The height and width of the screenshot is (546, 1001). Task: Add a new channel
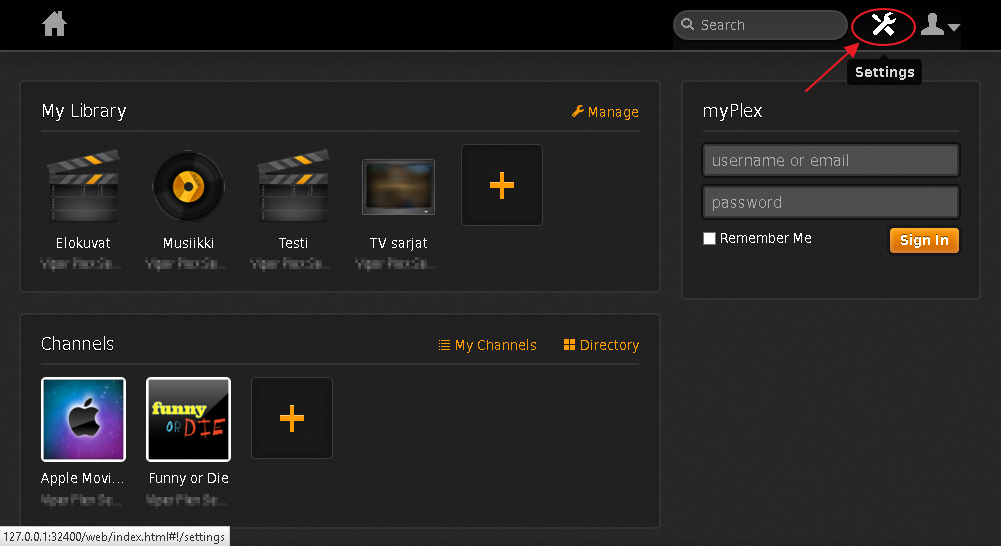(291, 418)
